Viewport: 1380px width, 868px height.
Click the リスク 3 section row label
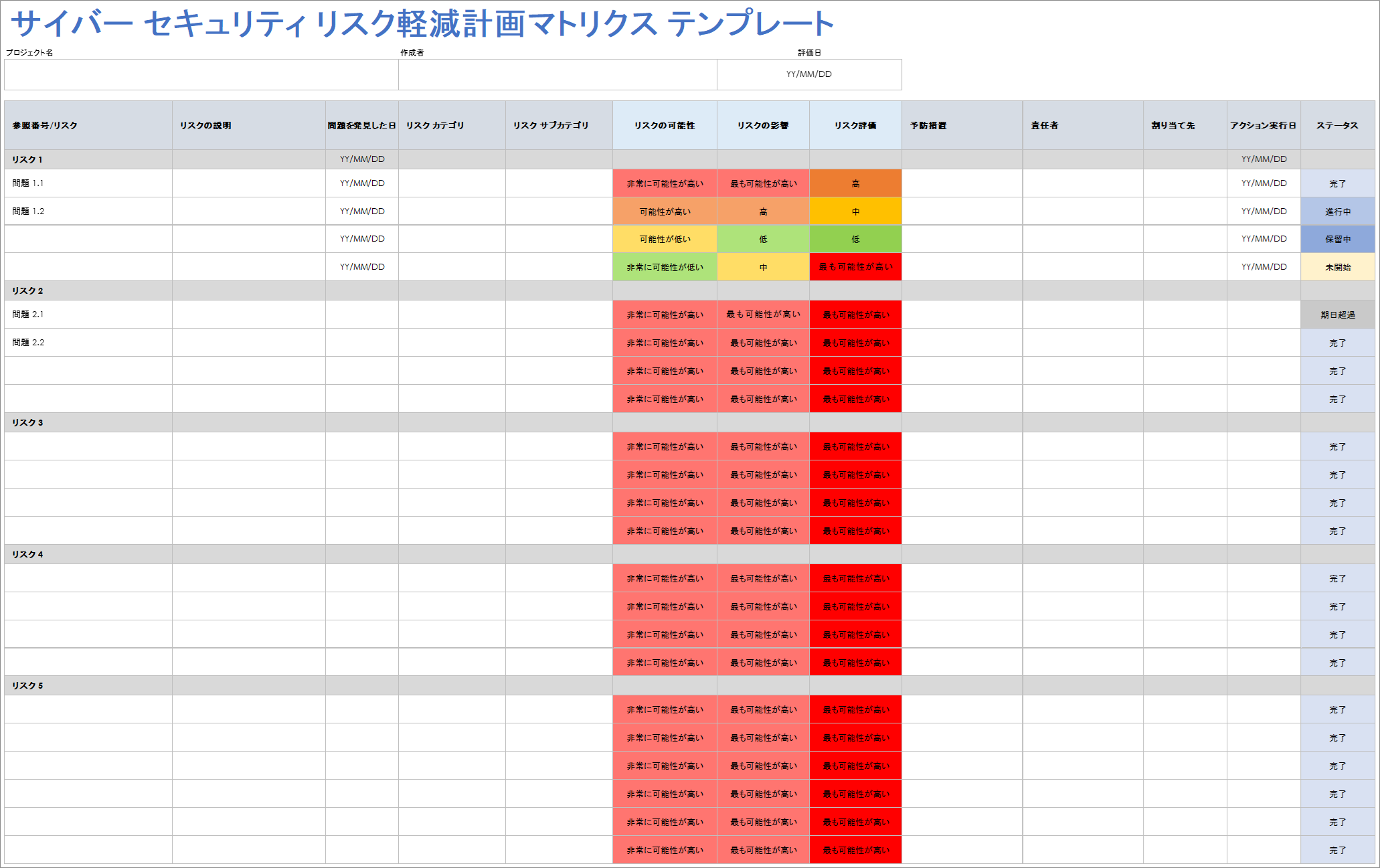click(x=27, y=422)
